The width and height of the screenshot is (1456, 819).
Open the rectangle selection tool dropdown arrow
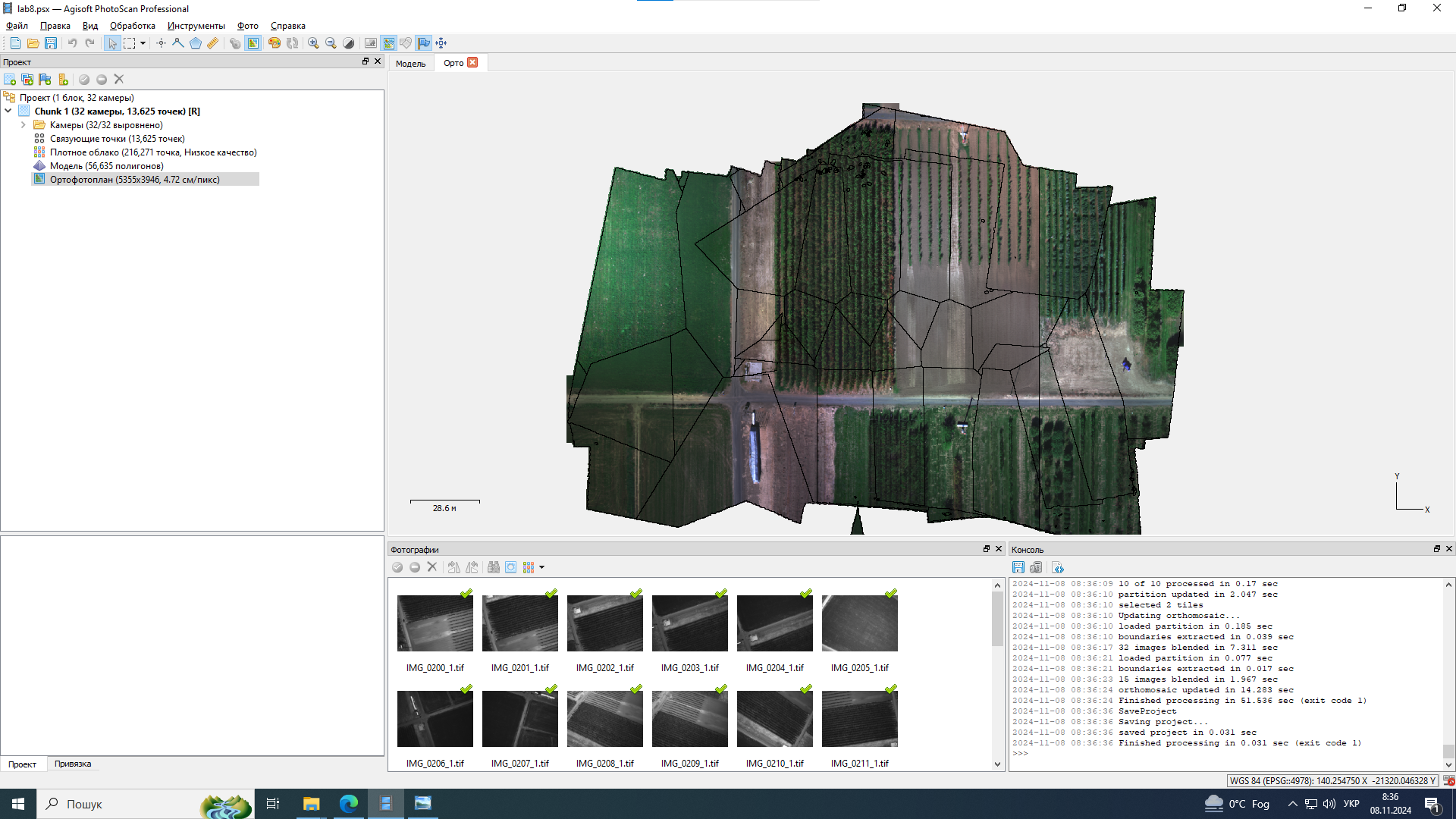[143, 43]
